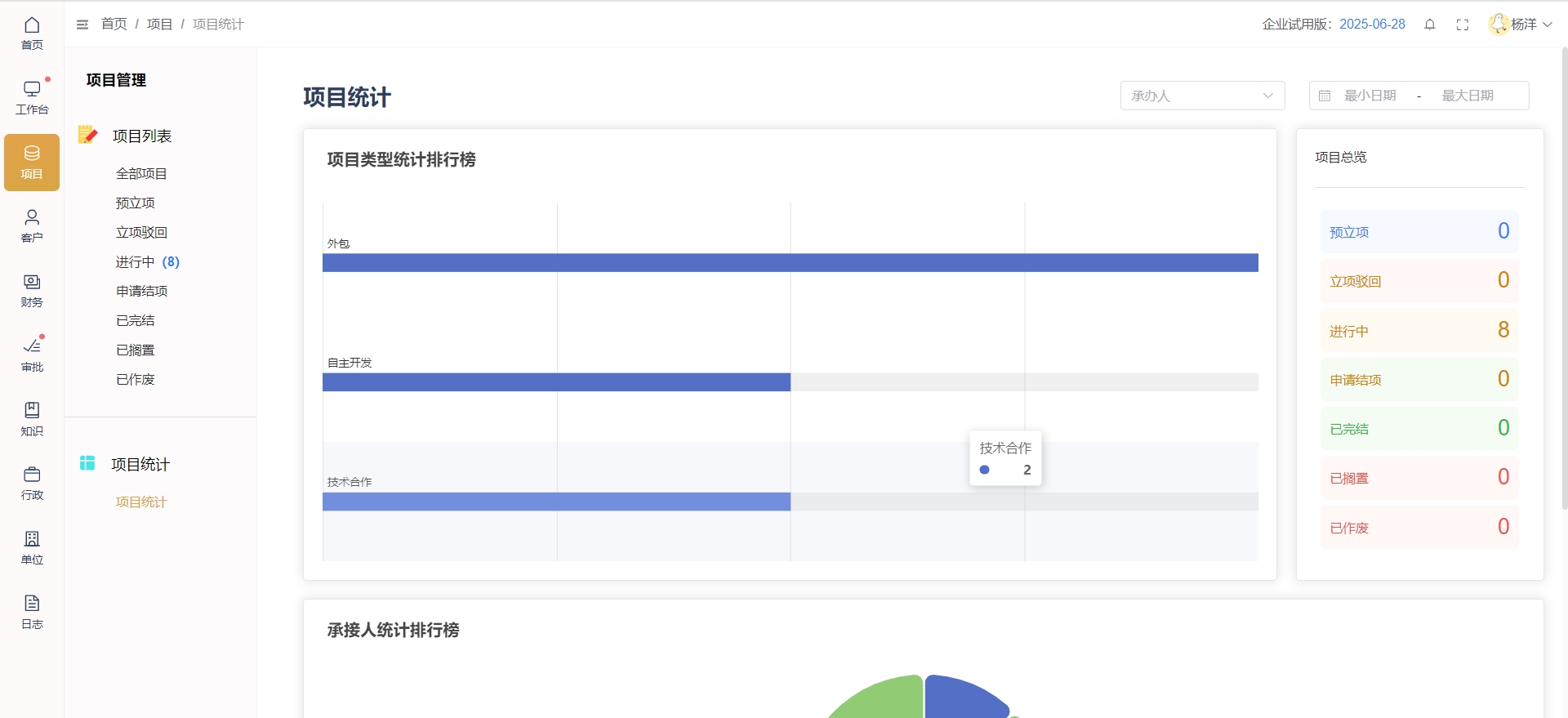This screenshot has height=718, width=1568.
Task: Open the 承办人 dropdown selector
Action: click(1202, 96)
